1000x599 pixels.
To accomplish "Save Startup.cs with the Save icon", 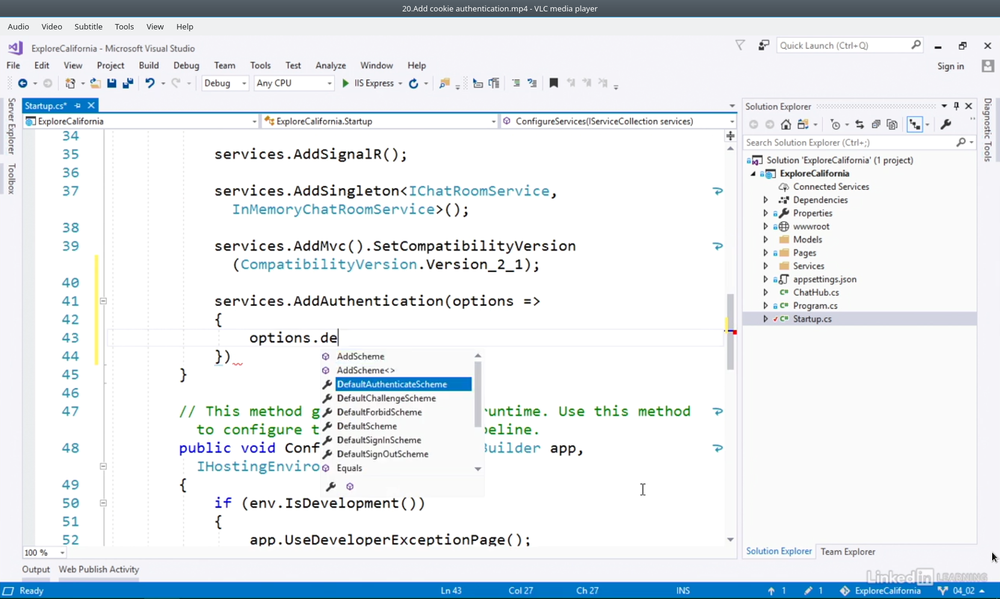I will tap(112, 84).
